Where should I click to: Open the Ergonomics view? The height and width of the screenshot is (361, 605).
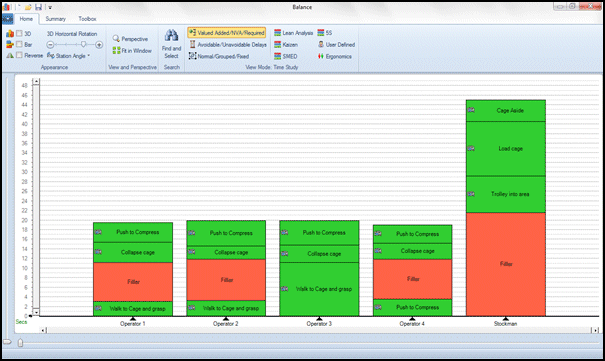pyautogui.click(x=334, y=56)
